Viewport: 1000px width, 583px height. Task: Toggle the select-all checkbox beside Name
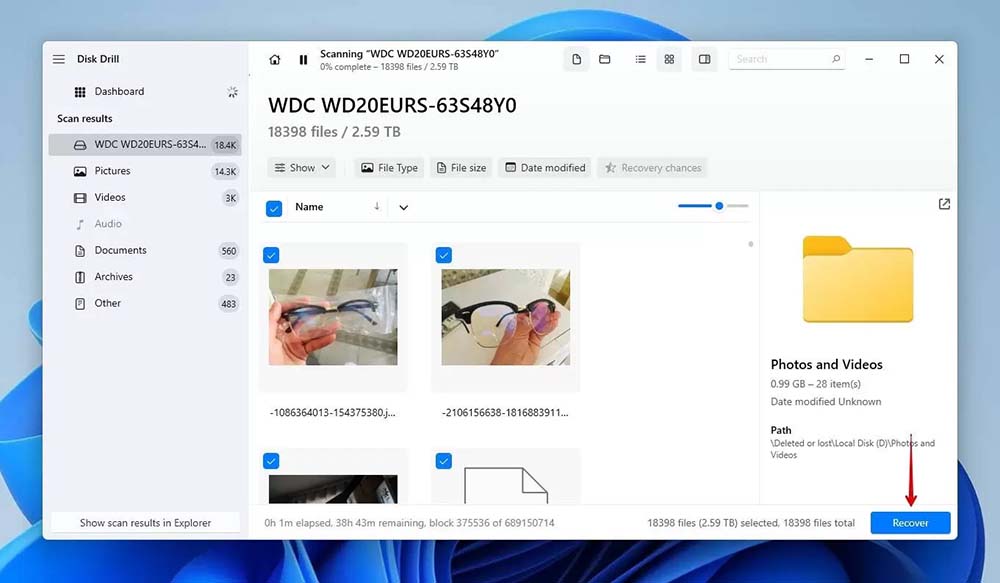coord(274,208)
